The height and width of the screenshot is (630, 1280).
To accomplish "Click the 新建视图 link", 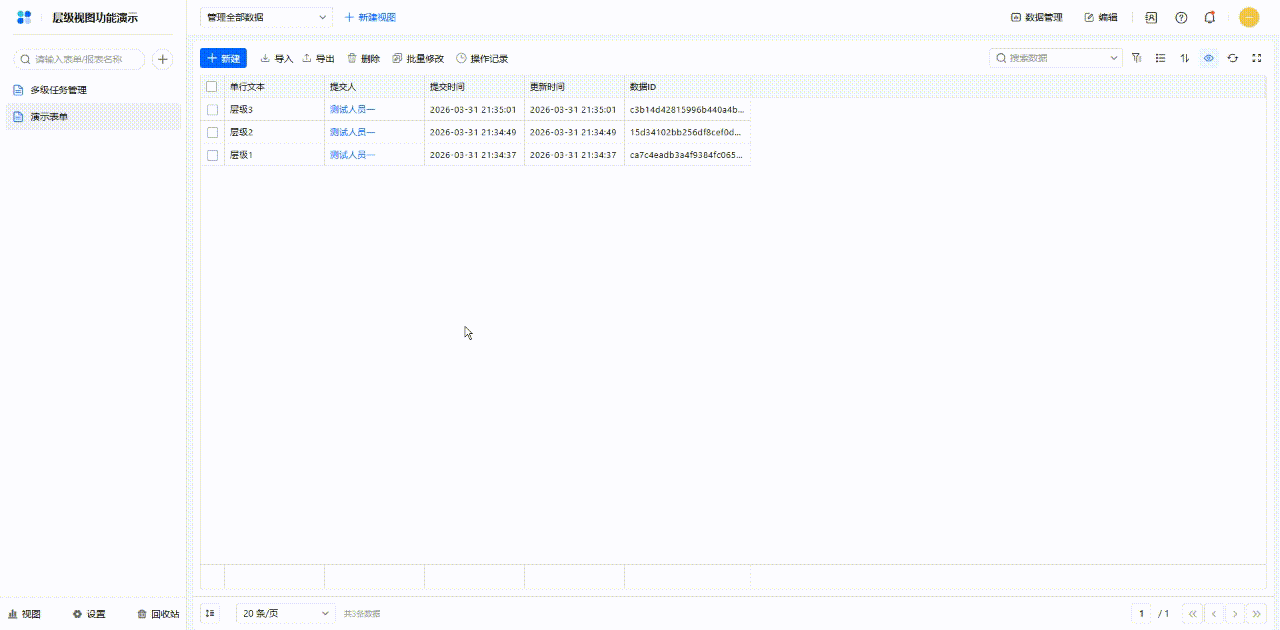I will (370, 17).
